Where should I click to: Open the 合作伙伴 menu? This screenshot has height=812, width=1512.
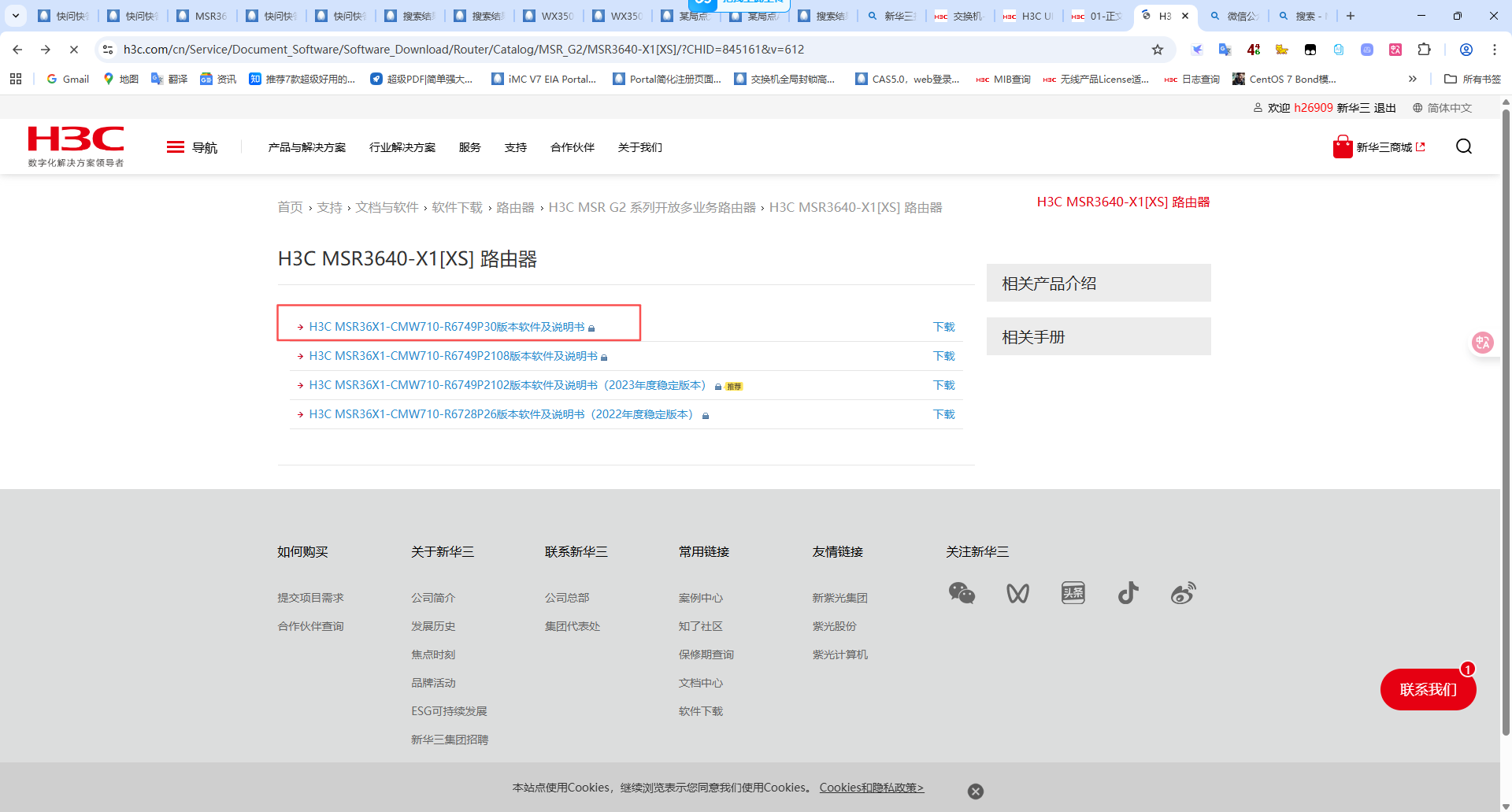click(x=573, y=147)
